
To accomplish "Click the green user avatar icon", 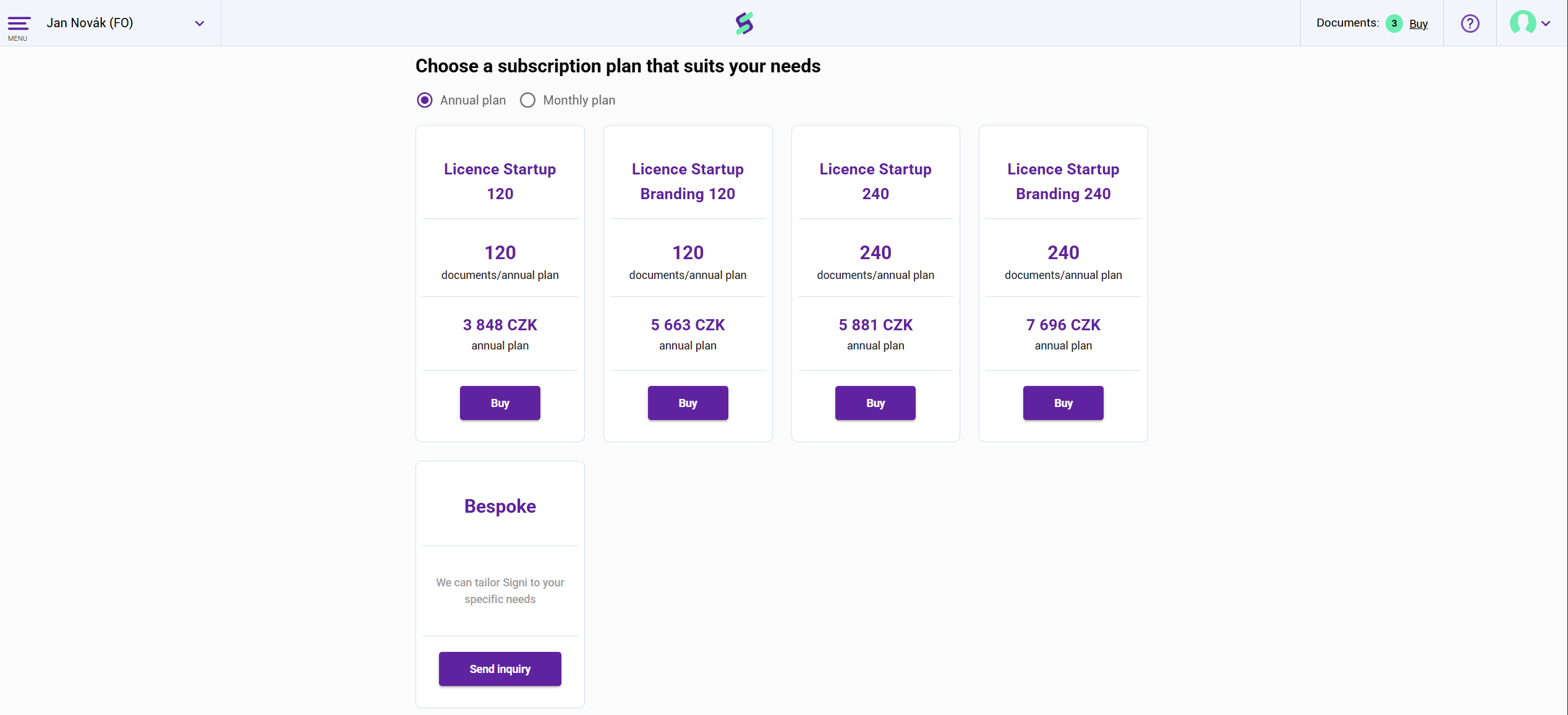I will tap(1522, 23).
